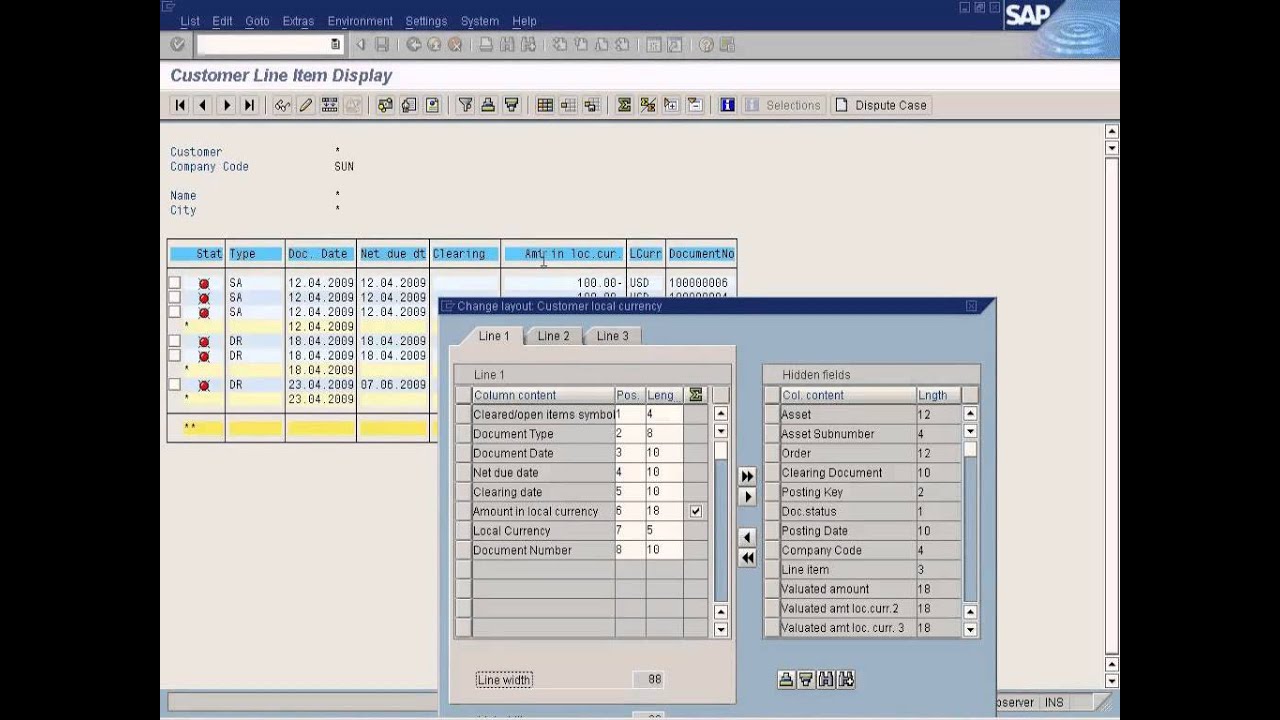Click the scroll-down arrow at bottom of the Hidden fields list
Image resolution: width=1280 pixels, height=720 pixels.
(x=970, y=630)
